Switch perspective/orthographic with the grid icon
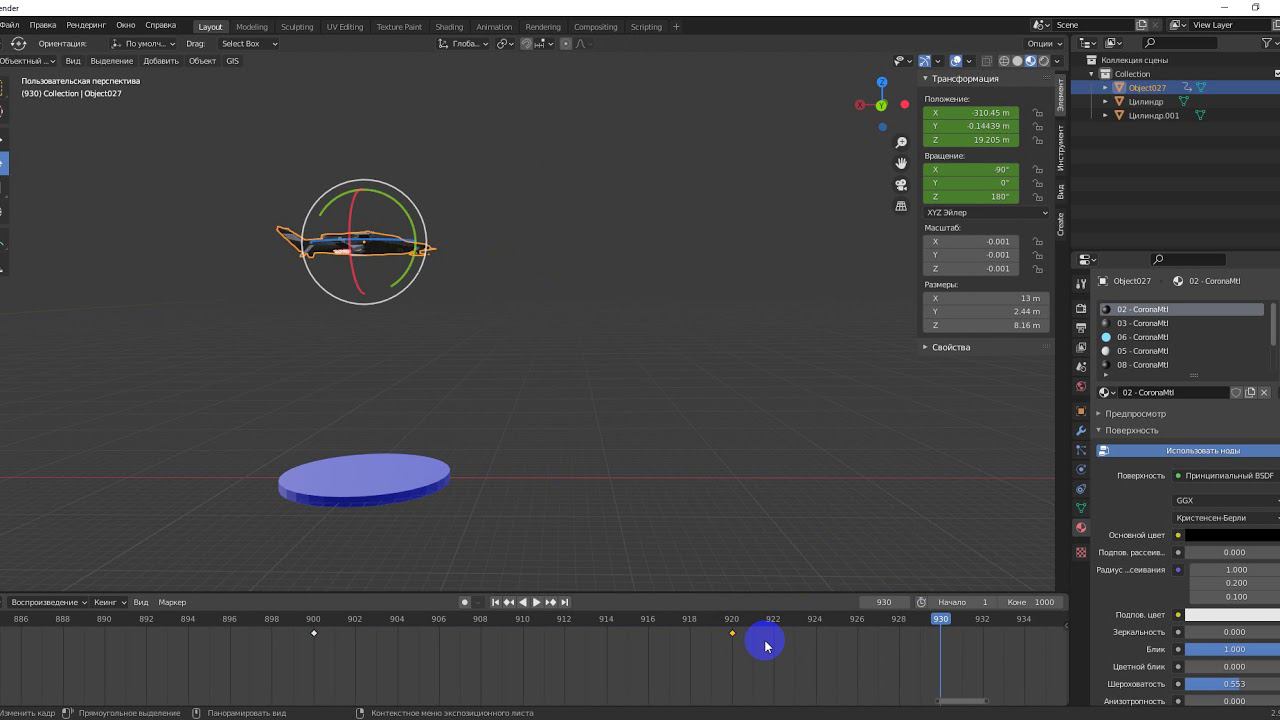Image resolution: width=1280 pixels, height=720 pixels. pyautogui.click(x=901, y=206)
